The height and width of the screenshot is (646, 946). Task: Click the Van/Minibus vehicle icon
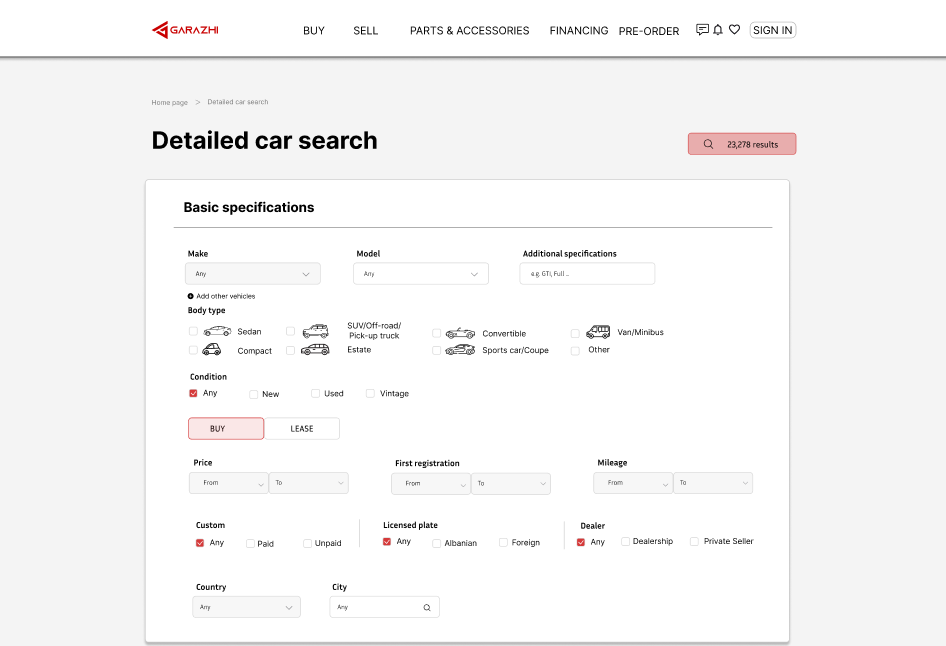[598, 332]
